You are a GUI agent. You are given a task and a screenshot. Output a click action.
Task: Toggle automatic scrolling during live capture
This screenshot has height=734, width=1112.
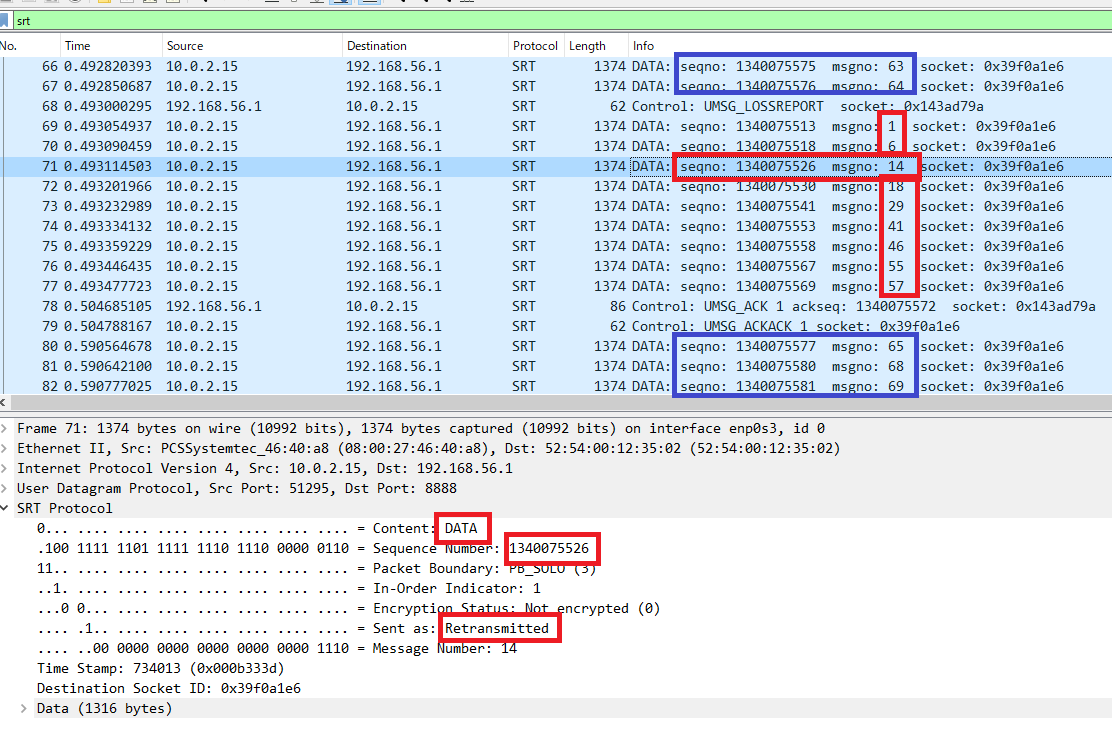(342, 4)
